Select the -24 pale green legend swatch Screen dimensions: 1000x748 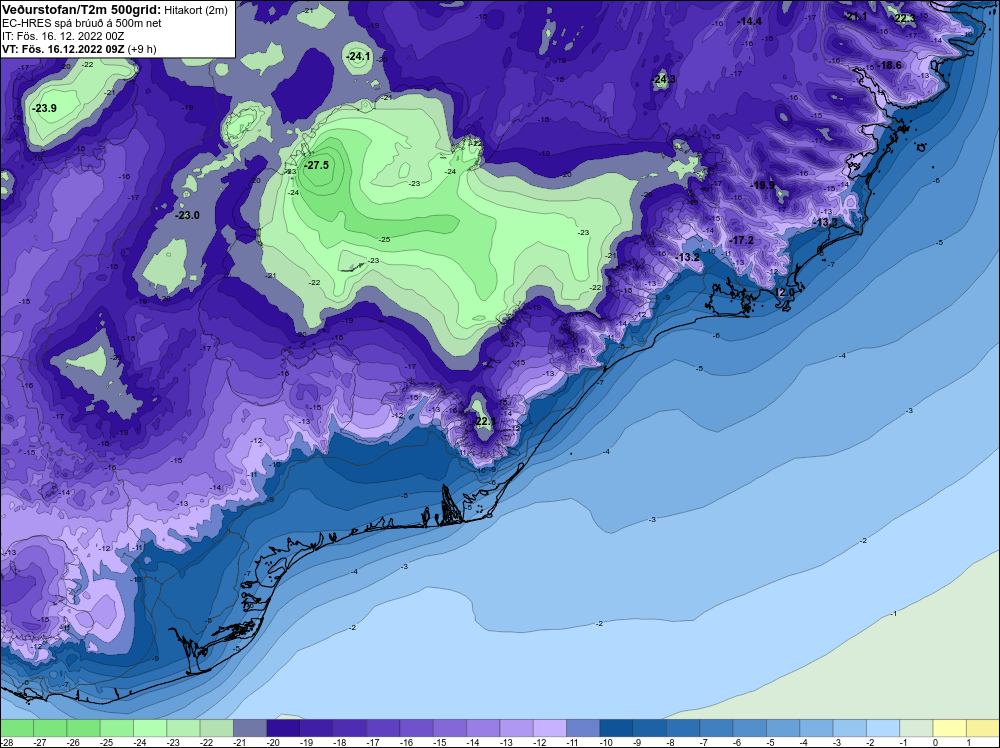(x=149, y=728)
